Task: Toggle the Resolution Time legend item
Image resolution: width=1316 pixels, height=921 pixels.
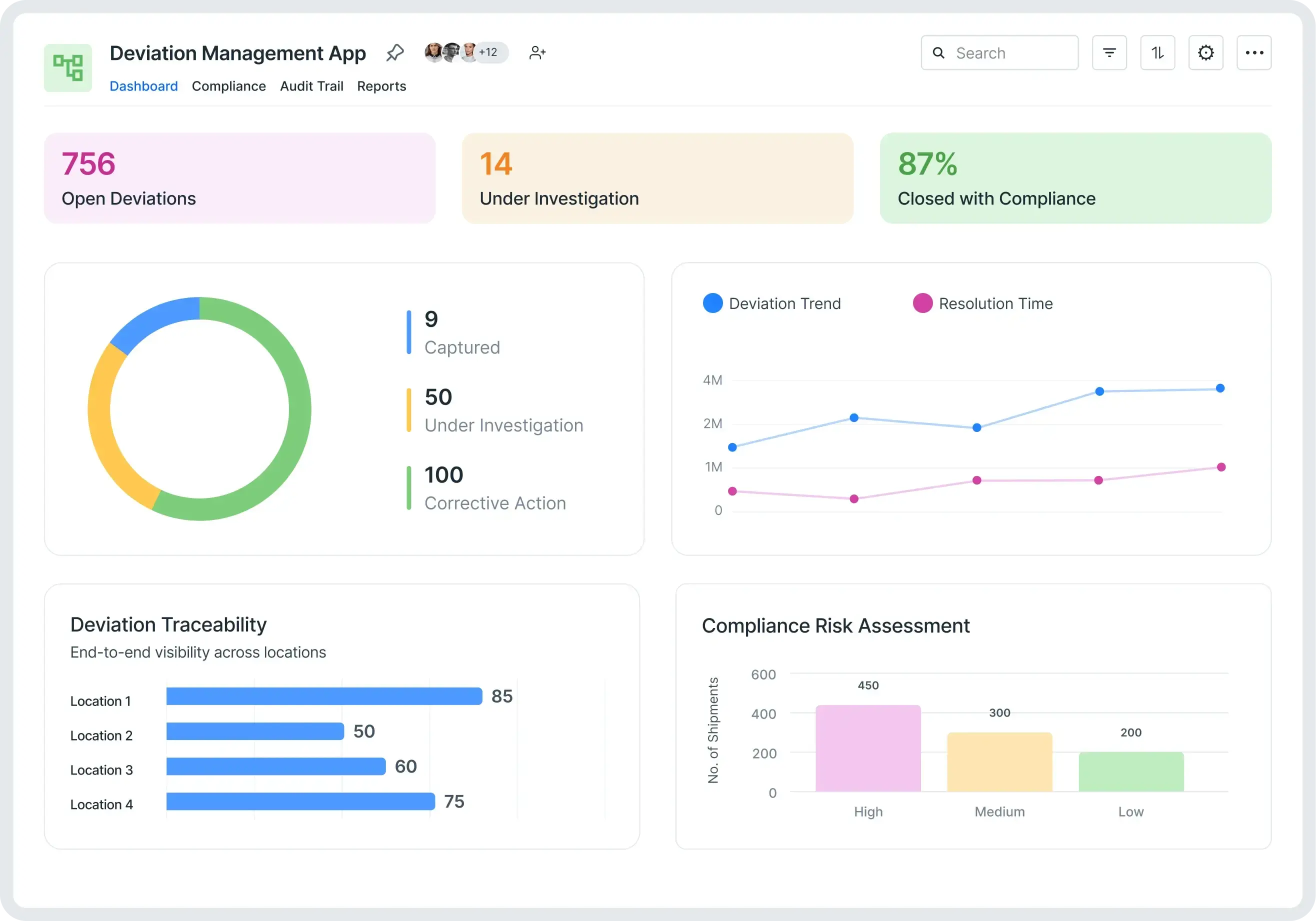Action: 983,303
